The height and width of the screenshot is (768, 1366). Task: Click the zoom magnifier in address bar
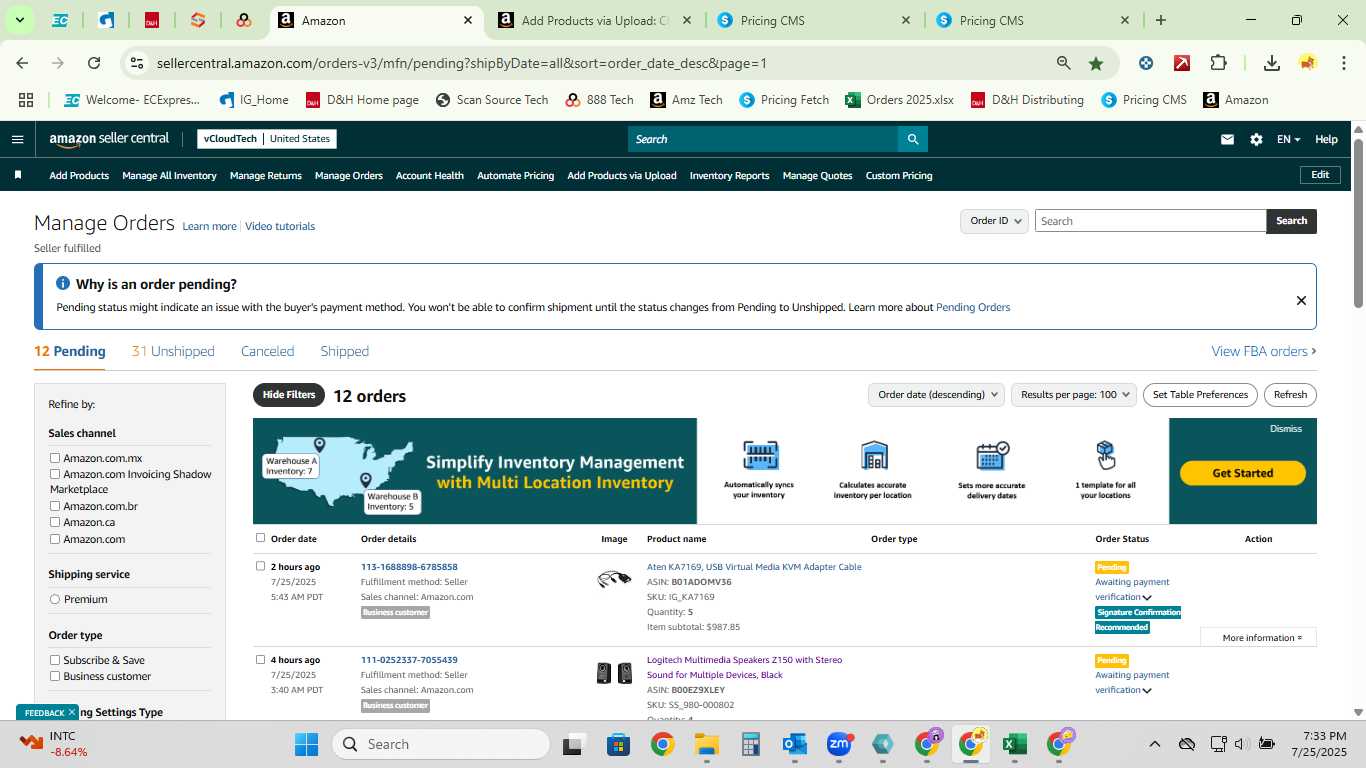[1064, 63]
